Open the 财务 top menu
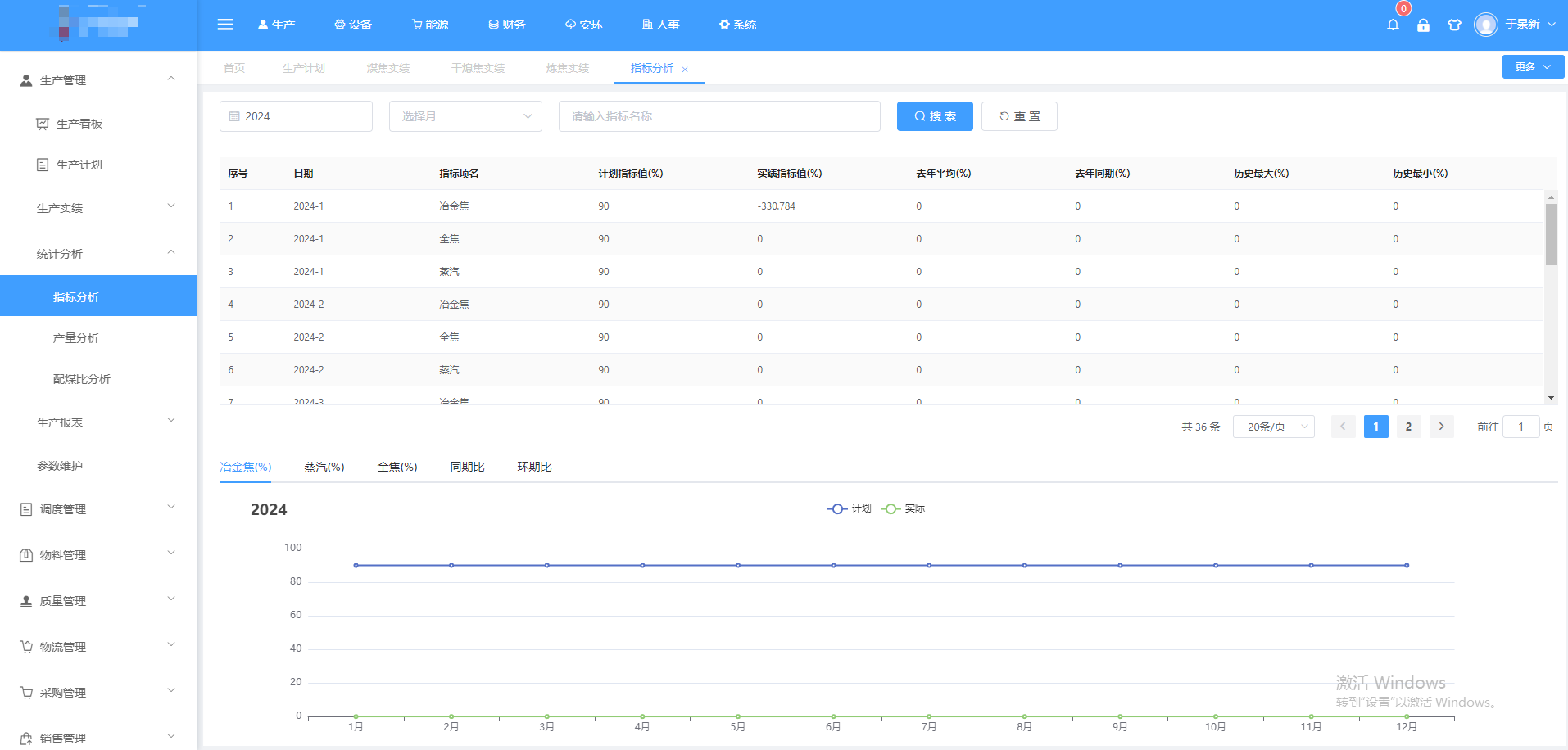Screen dimensions: 1568x750 [506, 25]
